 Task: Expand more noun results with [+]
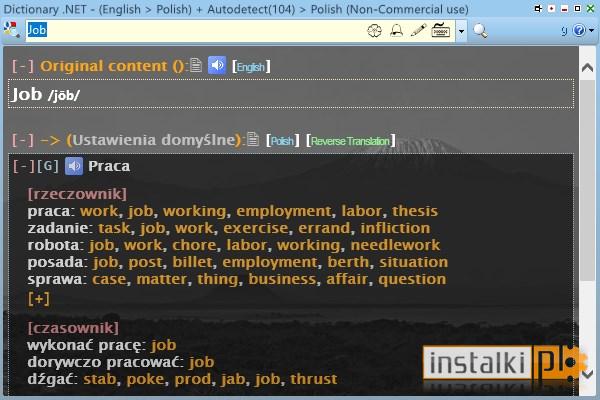tap(38, 299)
